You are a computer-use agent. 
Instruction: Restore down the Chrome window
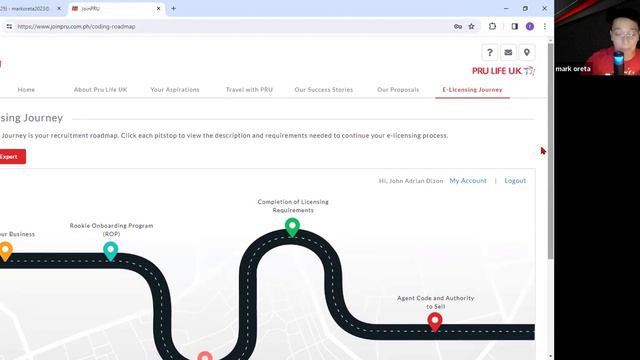coord(525,8)
